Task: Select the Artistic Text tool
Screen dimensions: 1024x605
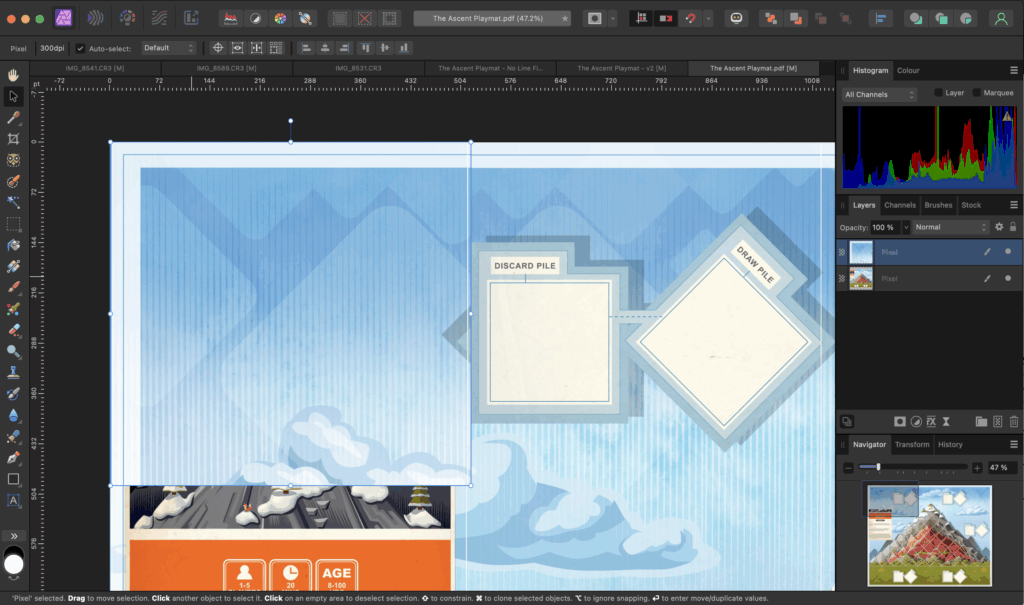Action: coord(13,500)
